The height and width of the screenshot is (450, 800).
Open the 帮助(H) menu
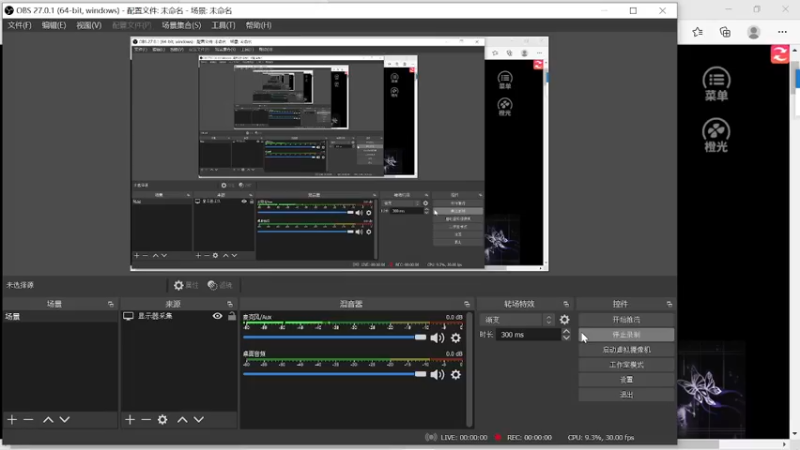259,25
